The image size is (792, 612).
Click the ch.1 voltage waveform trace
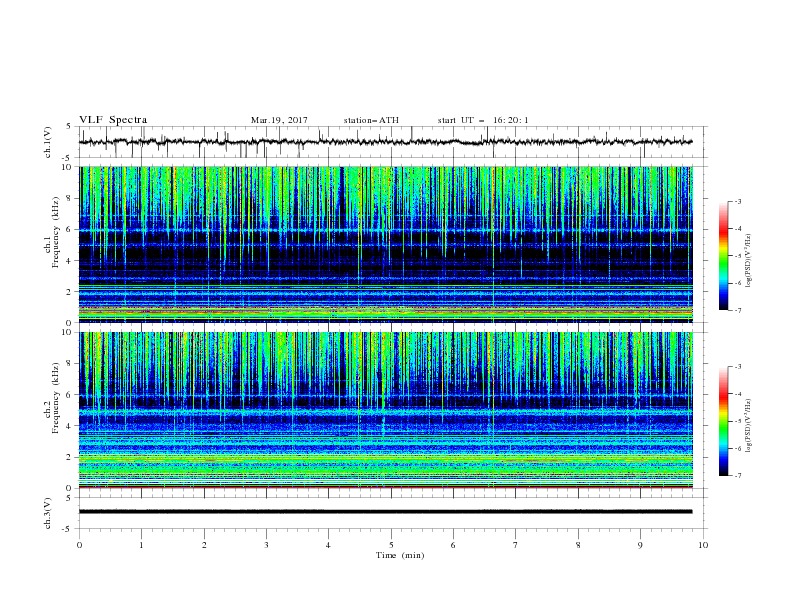point(385,142)
